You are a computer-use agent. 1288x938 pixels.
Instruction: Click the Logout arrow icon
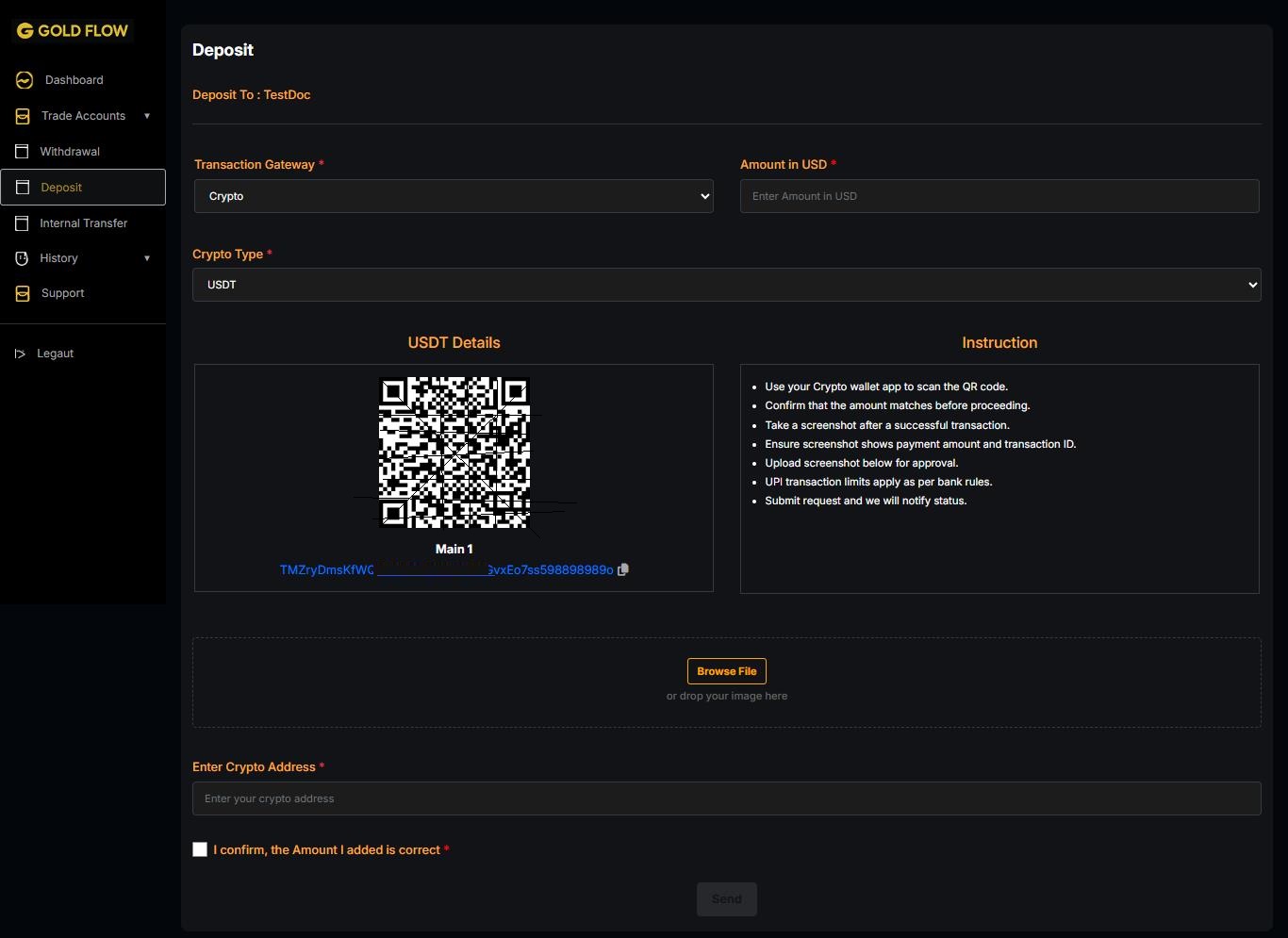(20, 354)
